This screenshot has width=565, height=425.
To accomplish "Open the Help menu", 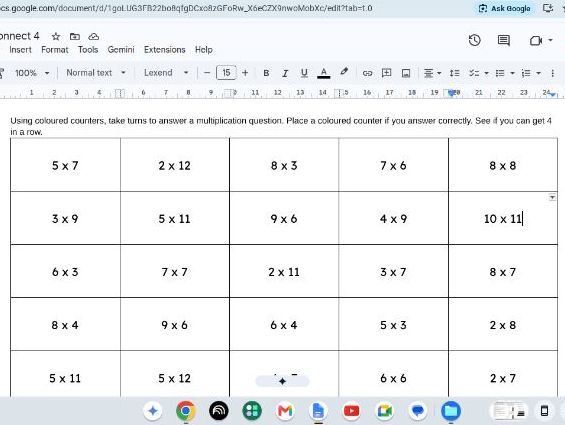I will click(204, 50).
